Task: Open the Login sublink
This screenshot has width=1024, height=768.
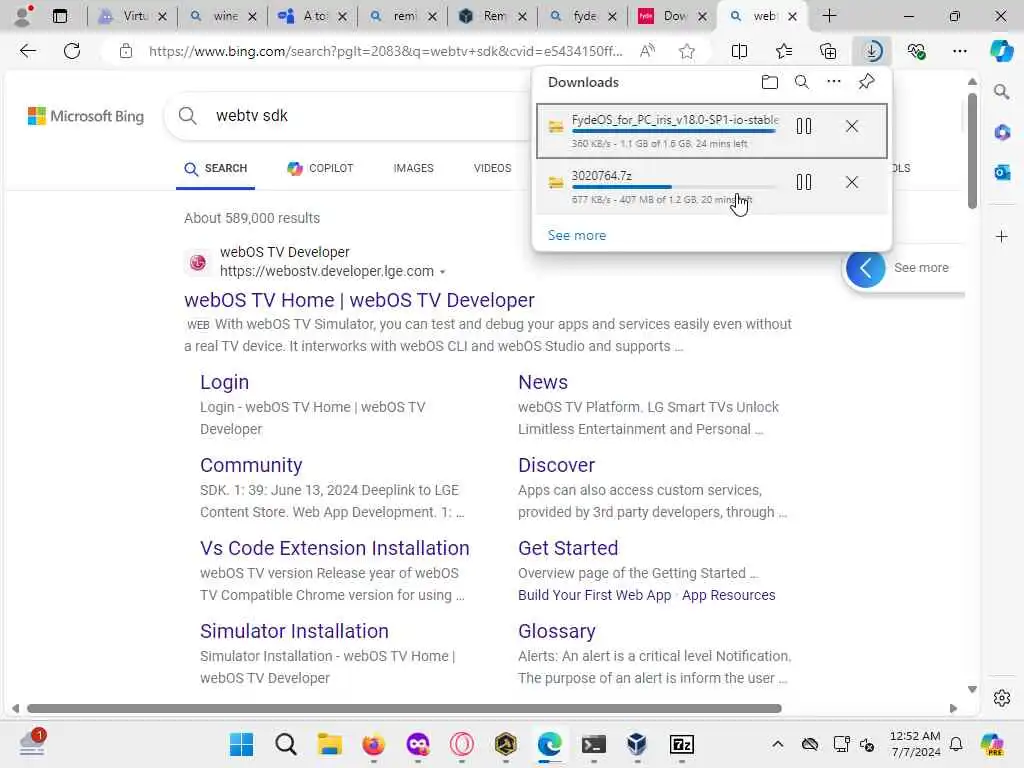Action: [x=224, y=382]
